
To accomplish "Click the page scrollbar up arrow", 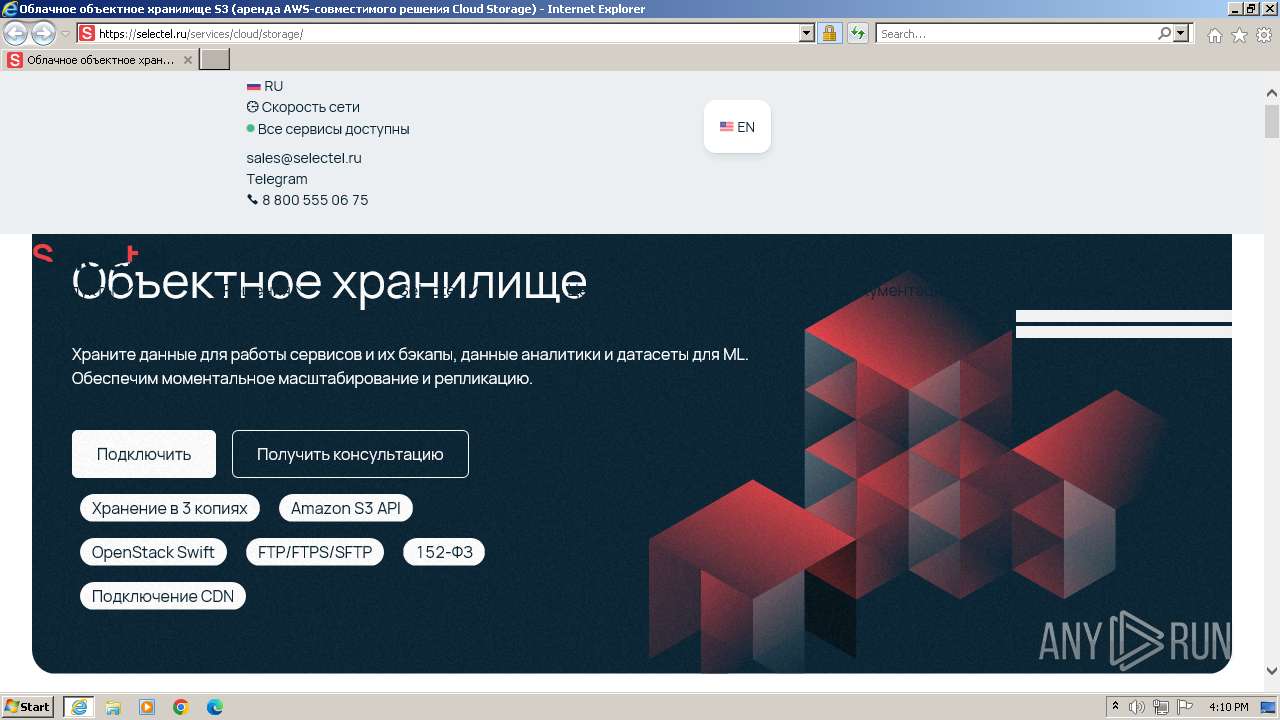I will [1272, 93].
